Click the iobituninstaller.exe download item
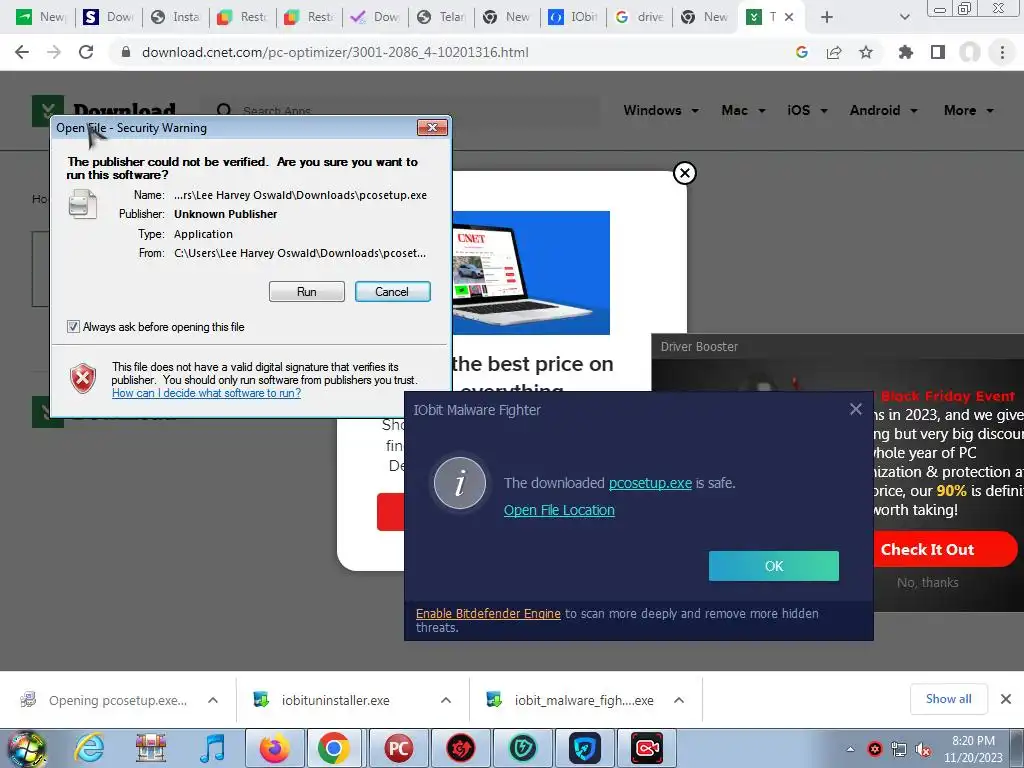 tap(336, 700)
